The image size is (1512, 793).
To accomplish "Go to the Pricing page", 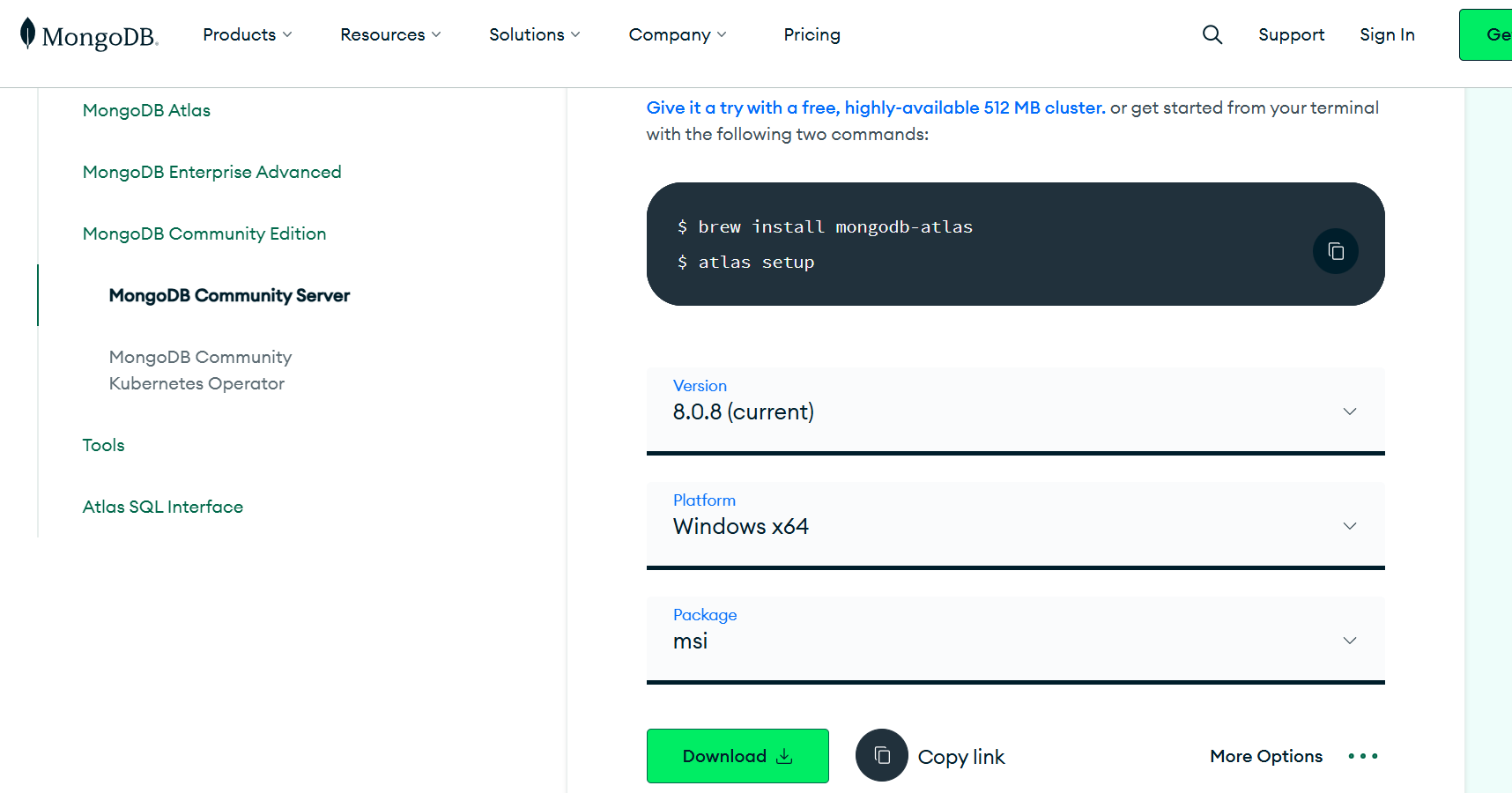I will point(812,34).
